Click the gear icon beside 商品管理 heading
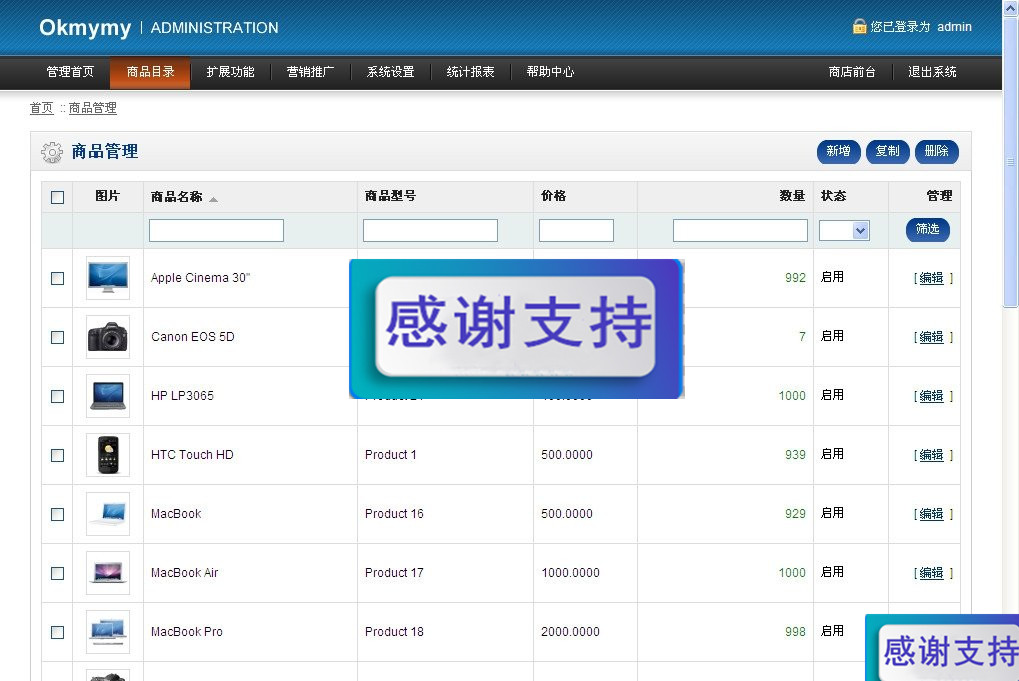This screenshot has height=681, width=1019. pos(52,152)
